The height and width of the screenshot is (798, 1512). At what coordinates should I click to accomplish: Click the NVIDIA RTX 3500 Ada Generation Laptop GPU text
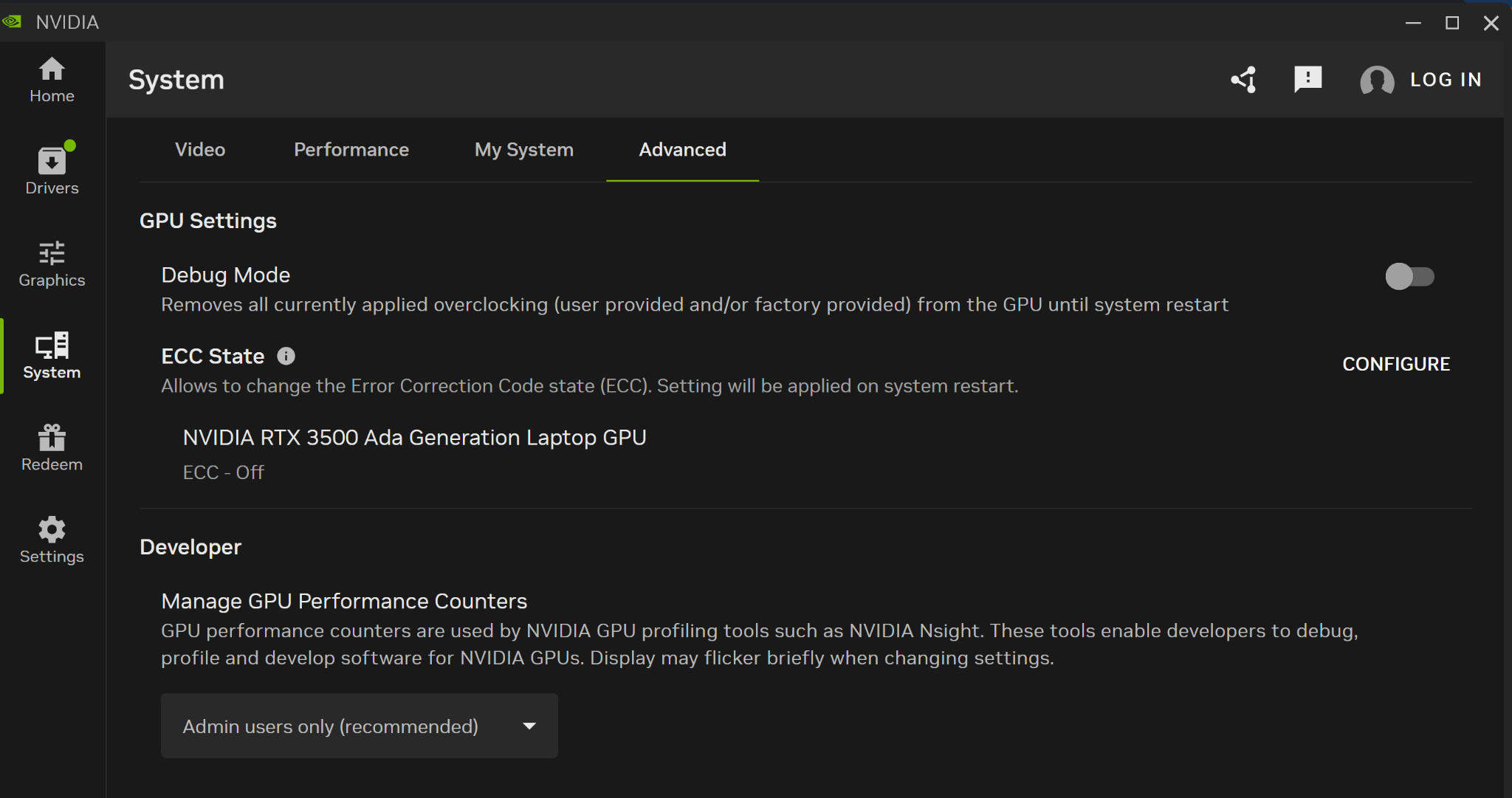coord(415,438)
